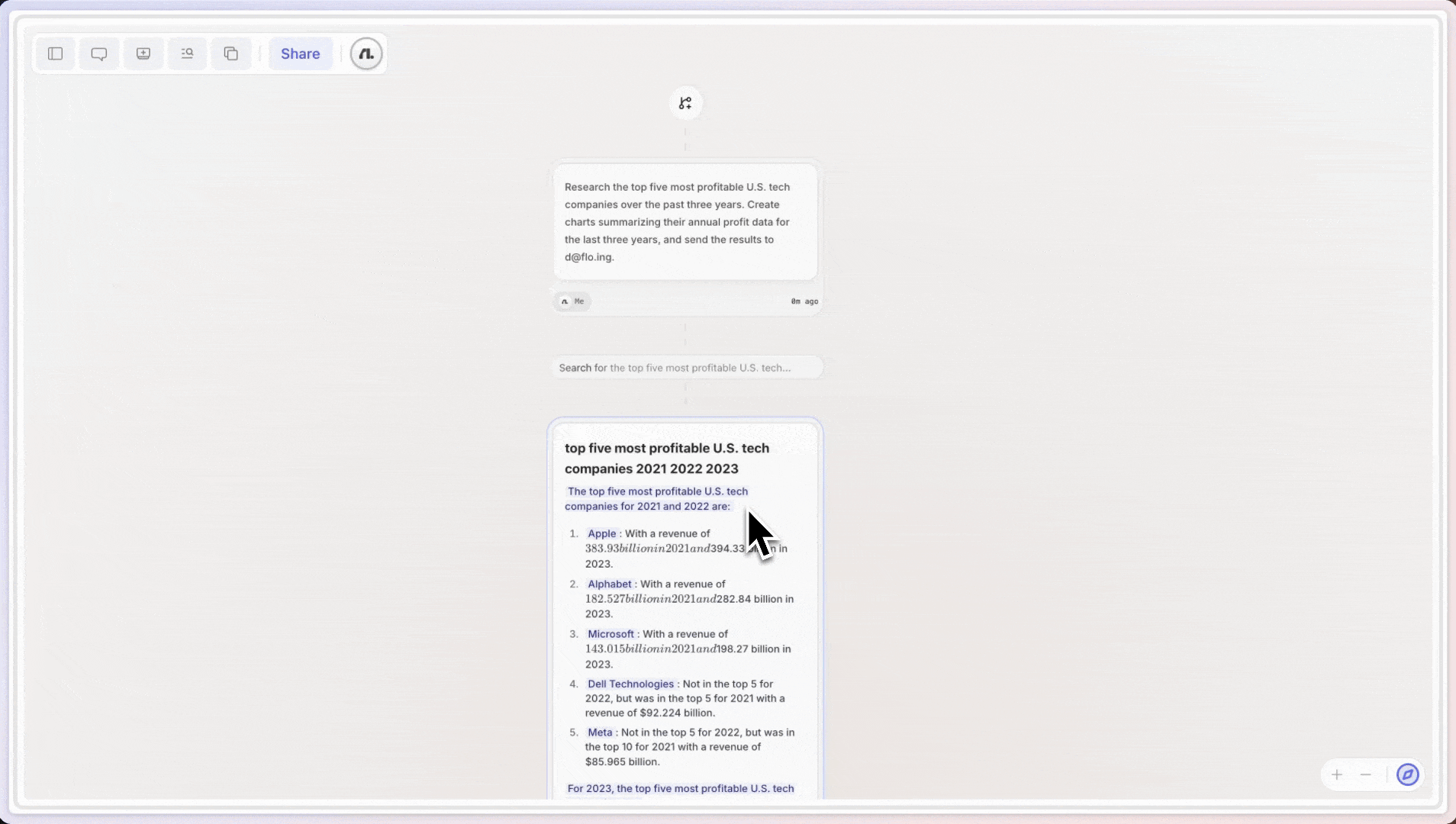Select the Meta highlighted term
Viewport: 1456px width, 824px height.
click(x=600, y=732)
